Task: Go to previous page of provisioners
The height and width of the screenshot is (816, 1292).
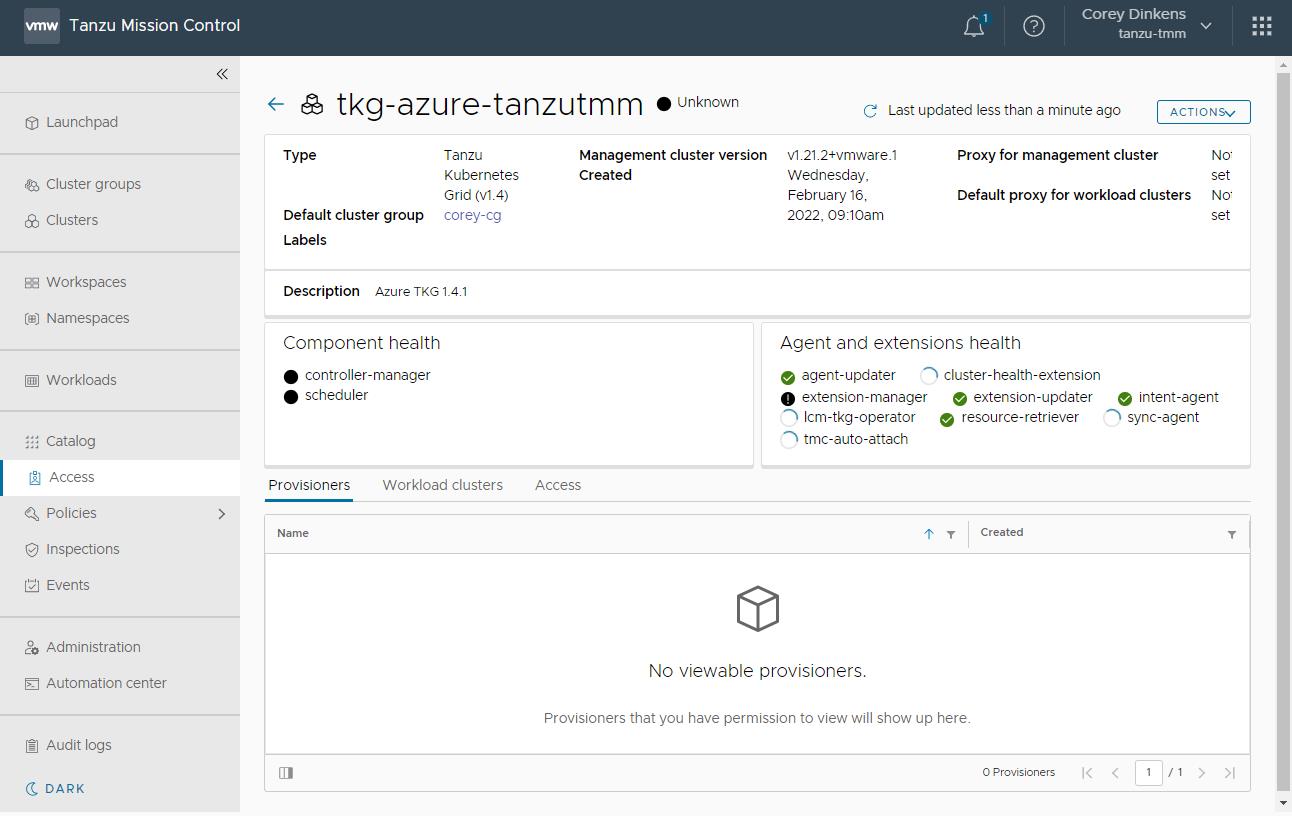Action: [x=1115, y=772]
